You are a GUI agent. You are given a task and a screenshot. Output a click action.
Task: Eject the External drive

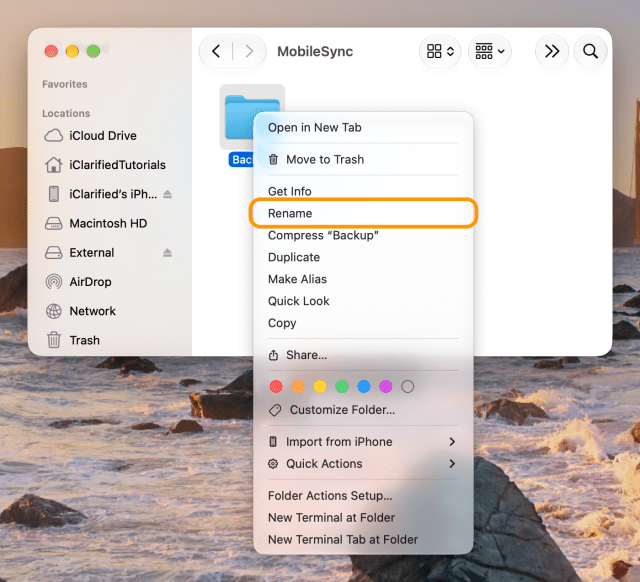coord(167,253)
